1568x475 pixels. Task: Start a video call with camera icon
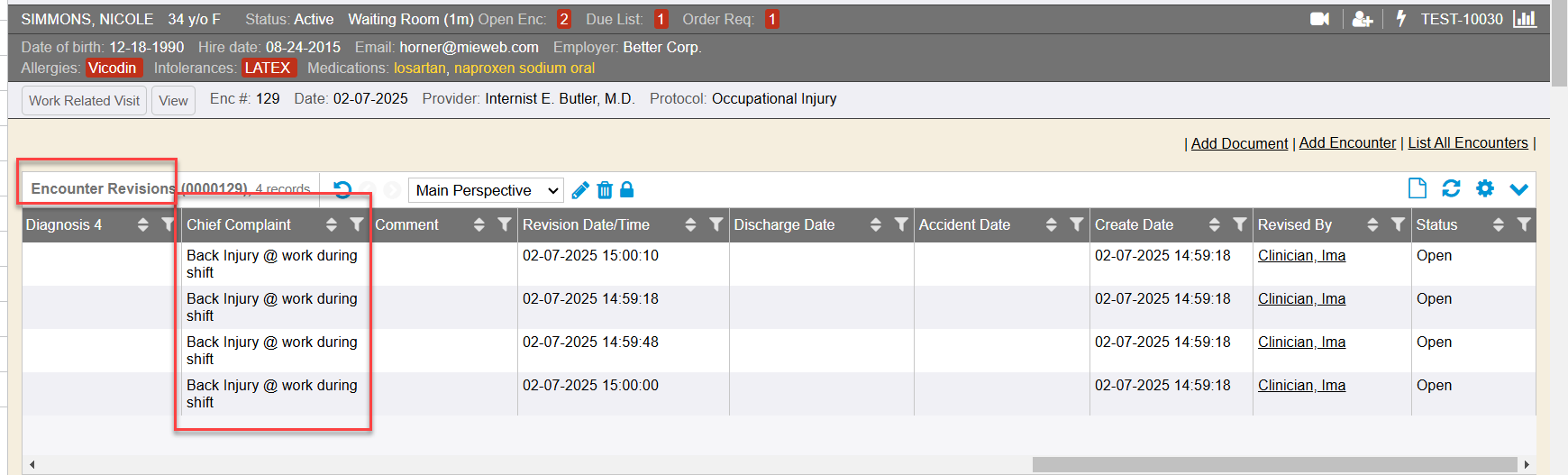pos(1319,19)
